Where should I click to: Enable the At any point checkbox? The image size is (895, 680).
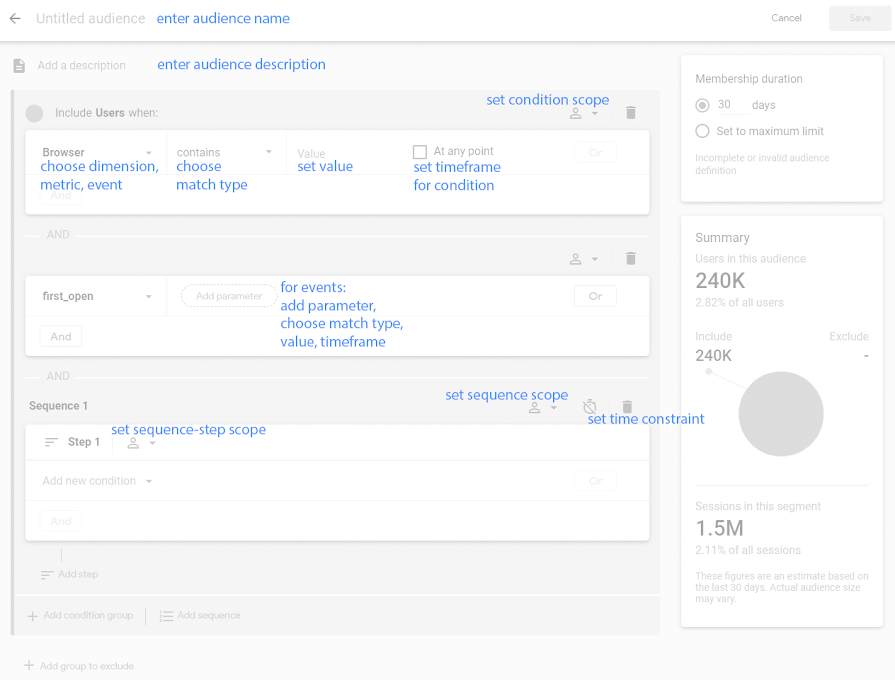pyautogui.click(x=419, y=151)
